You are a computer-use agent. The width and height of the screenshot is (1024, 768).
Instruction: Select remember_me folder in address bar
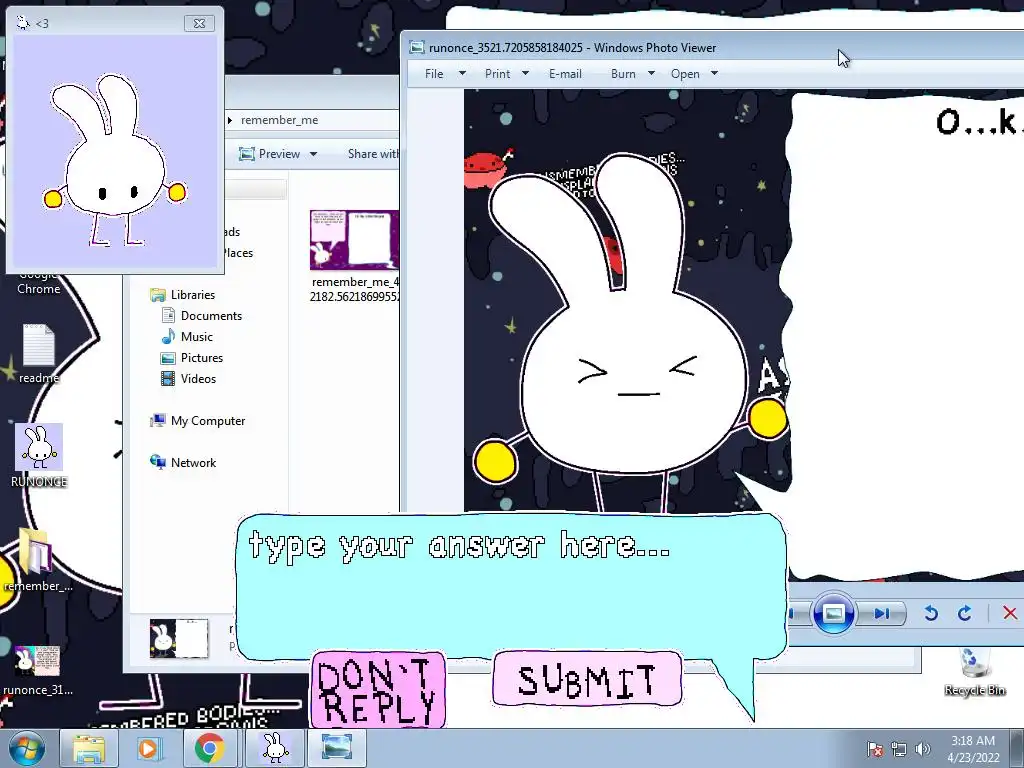280,120
